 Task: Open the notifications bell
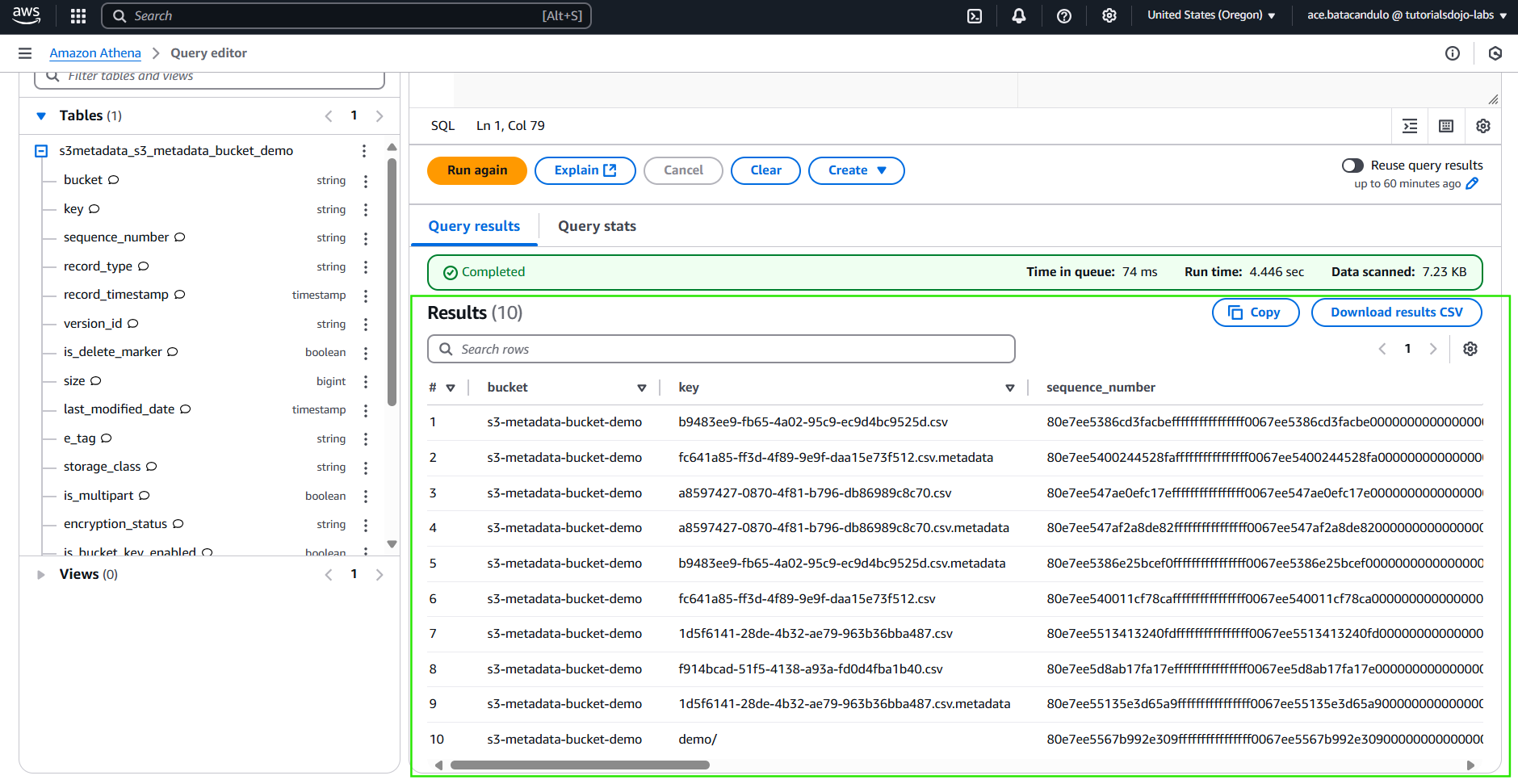1019,16
